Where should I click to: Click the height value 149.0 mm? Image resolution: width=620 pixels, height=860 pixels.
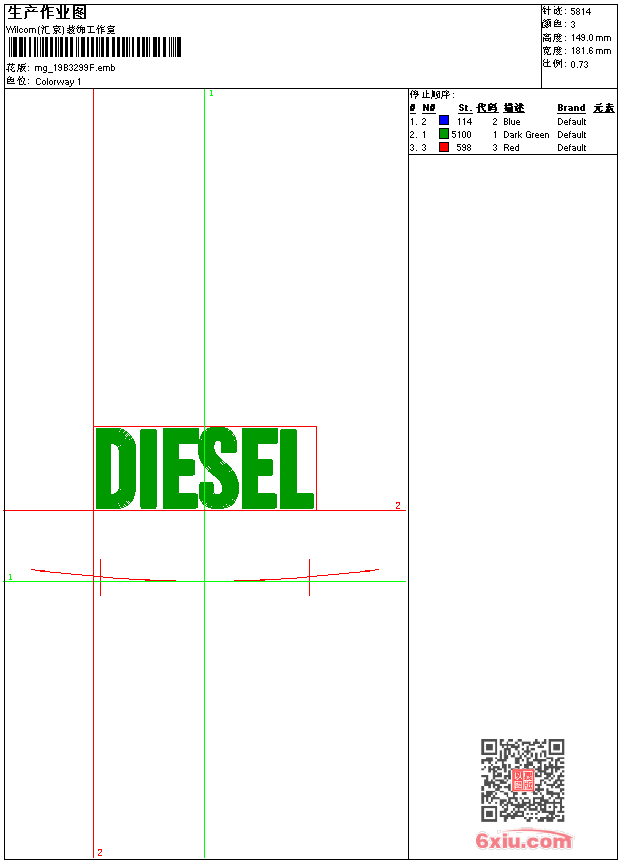click(x=590, y=37)
